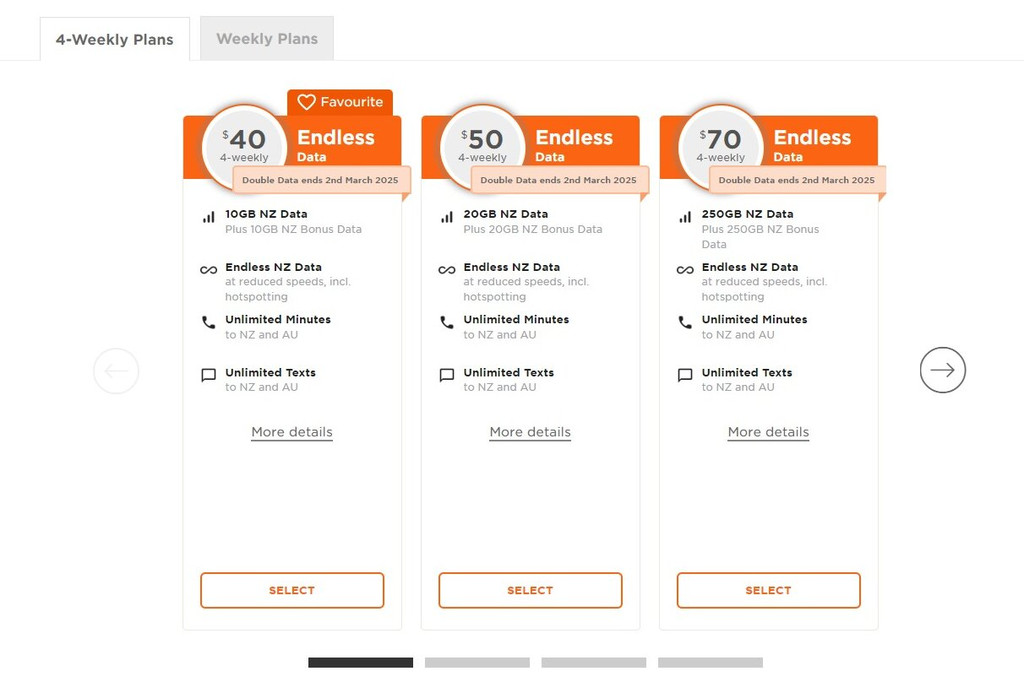The image size is (1024, 682).
Task: Open More details for $70 plan
Action: (768, 432)
